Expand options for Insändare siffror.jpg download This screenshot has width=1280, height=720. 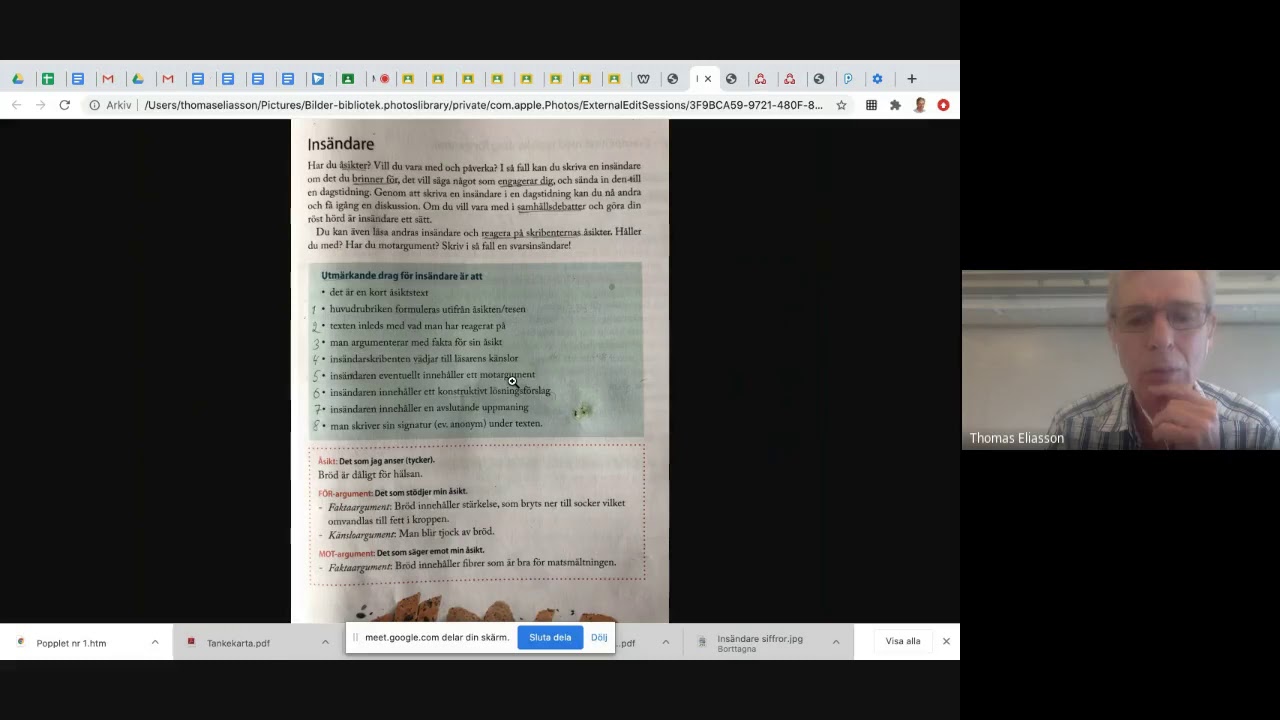[x=836, y=642]
